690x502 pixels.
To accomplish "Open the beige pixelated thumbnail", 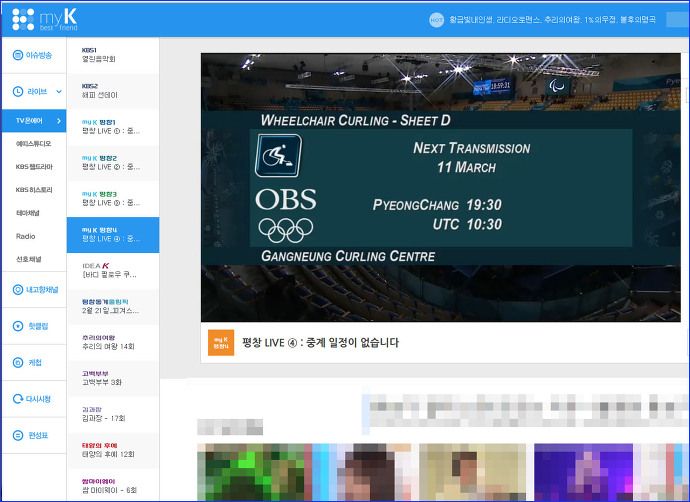I will 472,472.
